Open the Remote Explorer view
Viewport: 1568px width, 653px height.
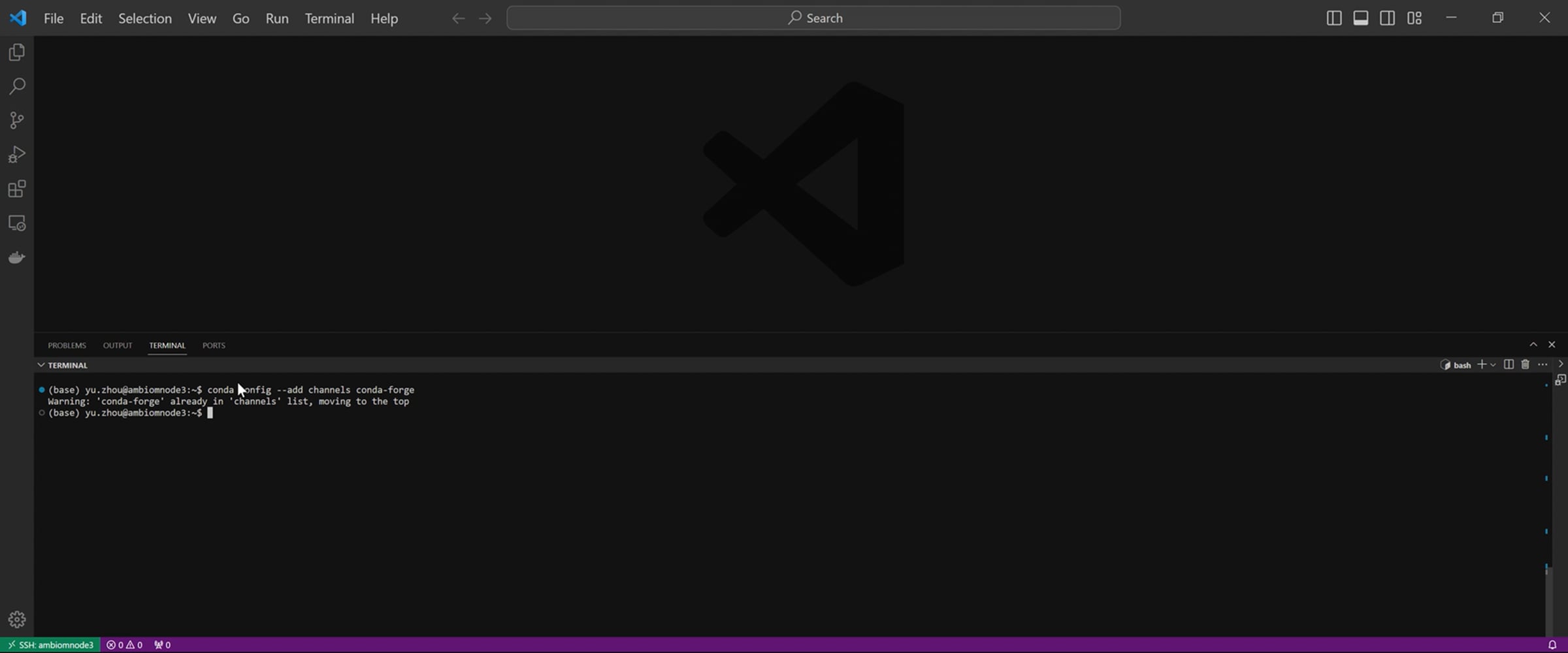point(17,223)
